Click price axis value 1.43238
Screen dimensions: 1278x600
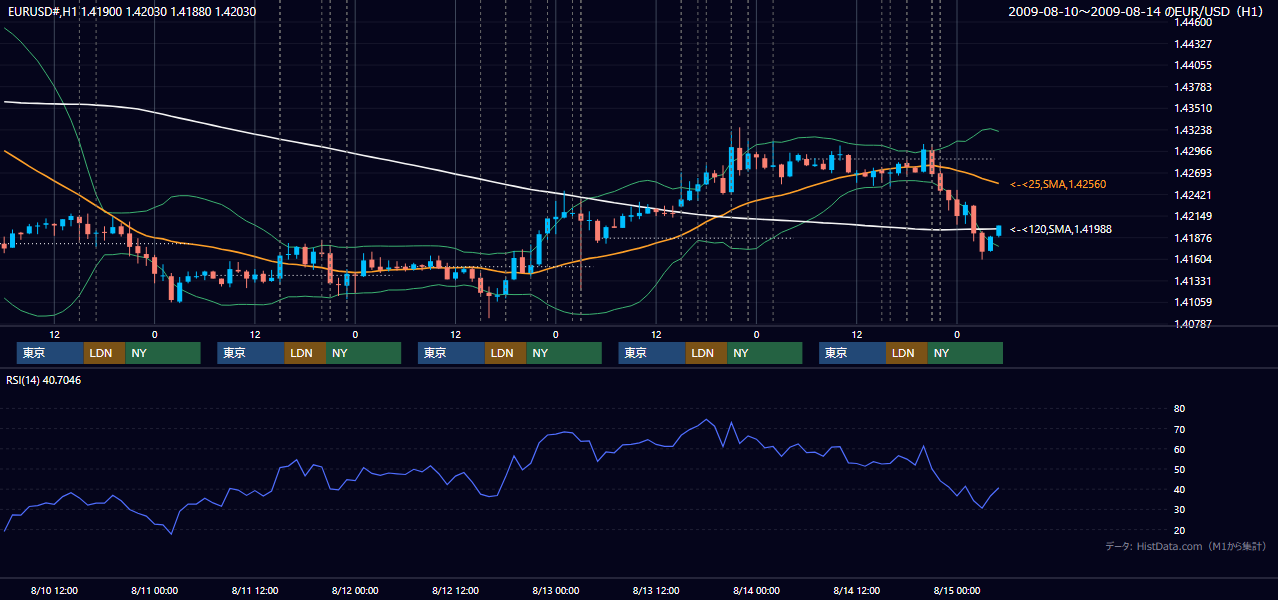[1192, 130]
